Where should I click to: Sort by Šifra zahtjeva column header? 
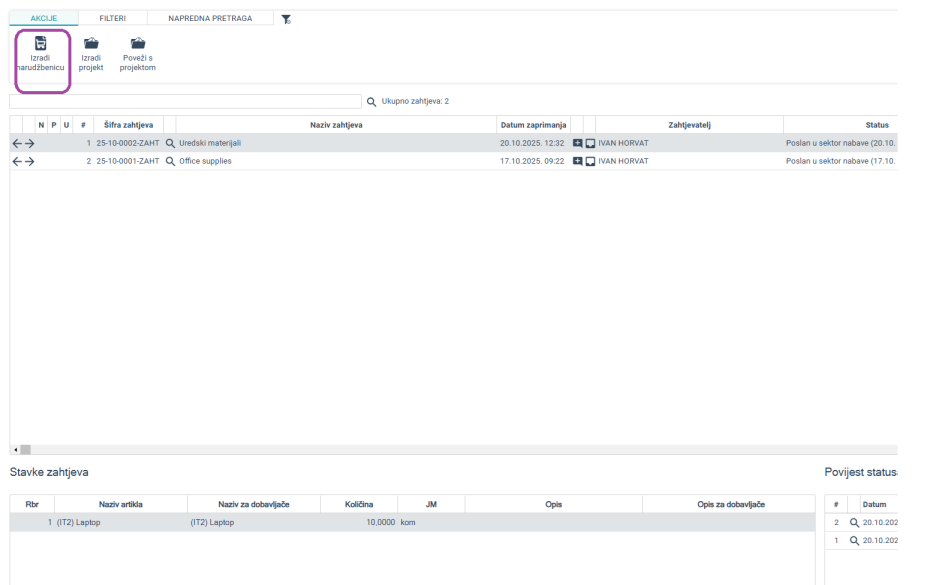tap(128, 125)
